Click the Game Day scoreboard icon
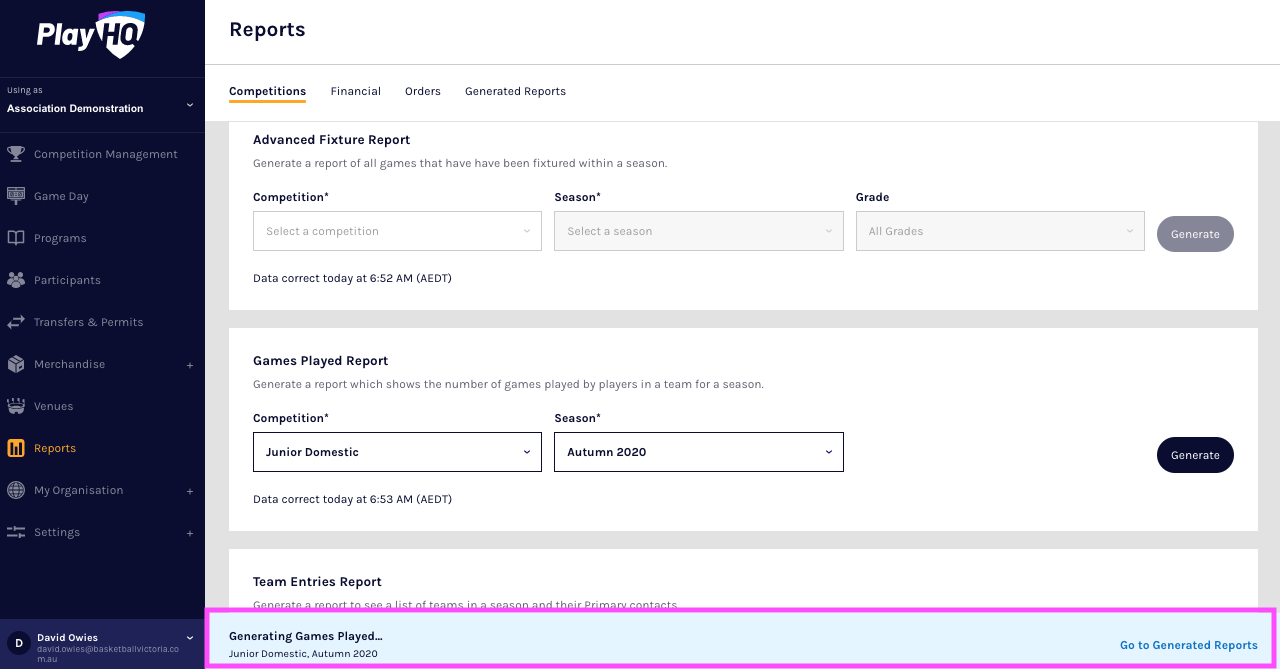 coord(16,196)
